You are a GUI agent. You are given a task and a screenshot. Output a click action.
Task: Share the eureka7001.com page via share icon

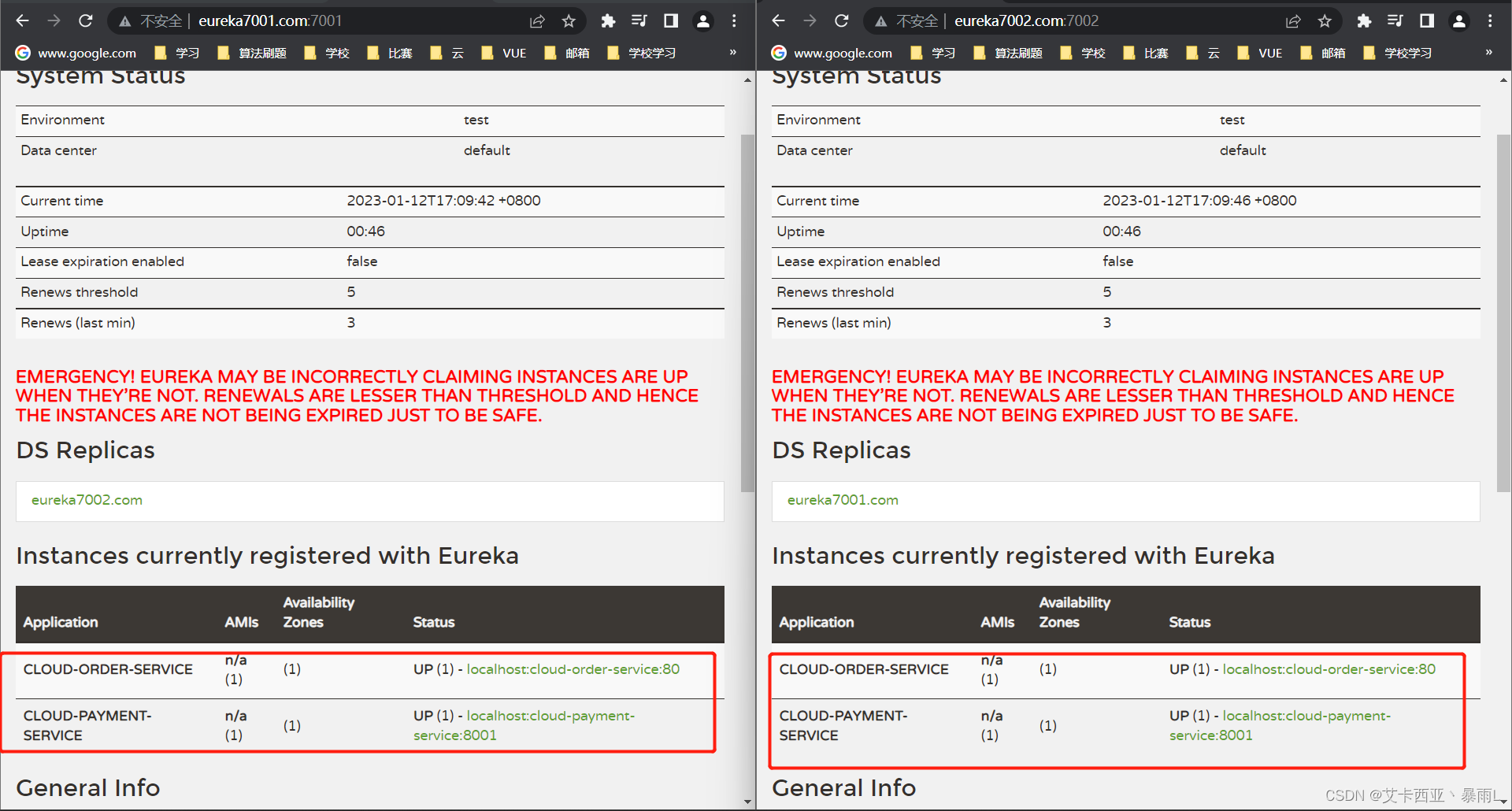coord(537,21)
